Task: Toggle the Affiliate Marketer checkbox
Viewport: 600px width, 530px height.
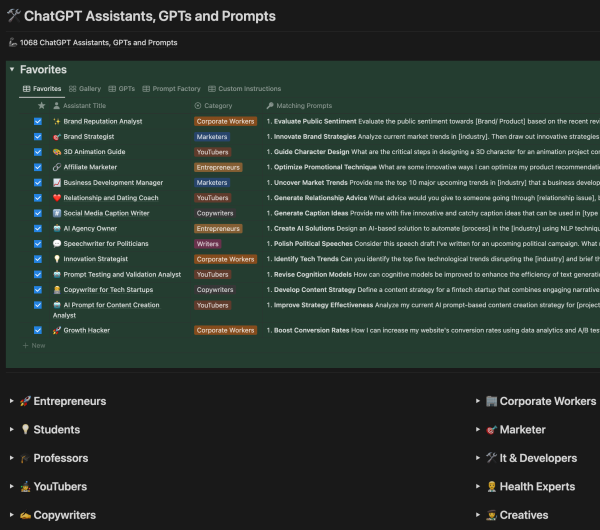Action: click(38, 167)
